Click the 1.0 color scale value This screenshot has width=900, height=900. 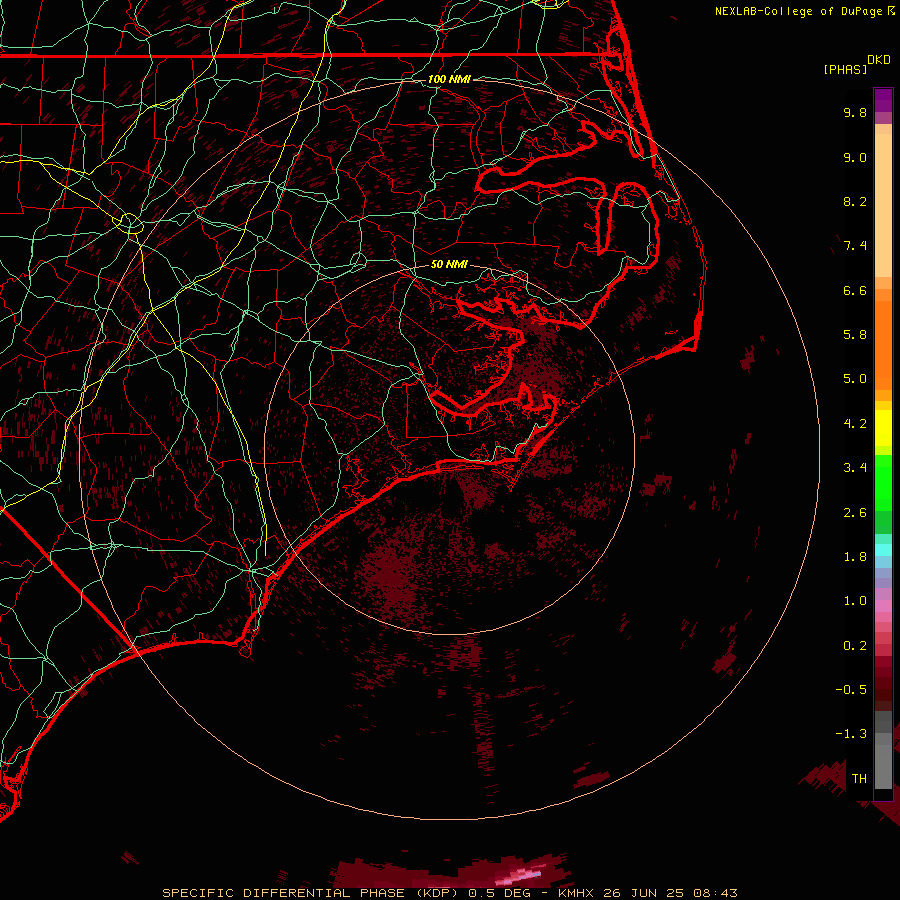855,601
